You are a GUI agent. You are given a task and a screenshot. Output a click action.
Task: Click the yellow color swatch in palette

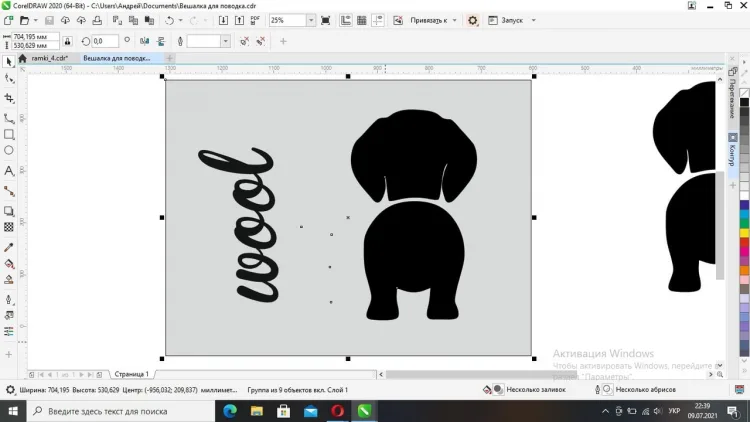(744, 233)
